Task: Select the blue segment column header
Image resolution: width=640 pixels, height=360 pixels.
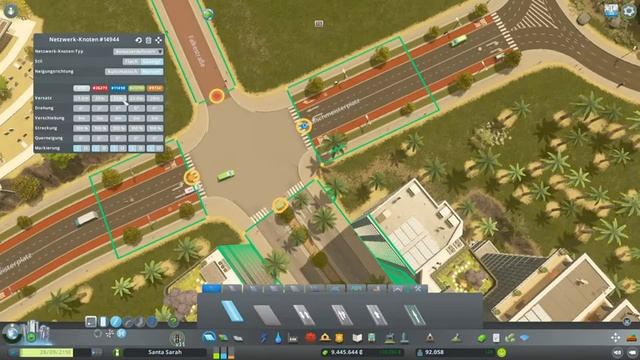Action: (x=118, y=88)
